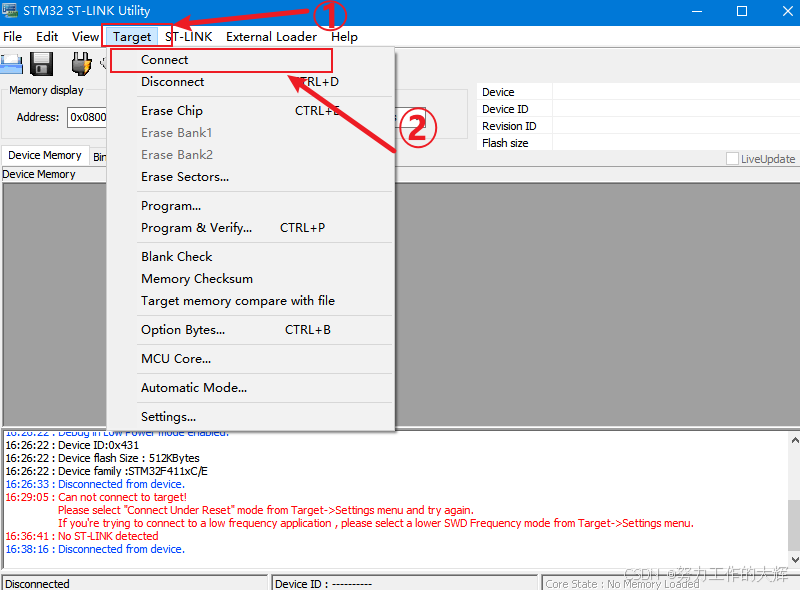The height and width of the screenshot is (590, 800).
Task: Choose Program & Verify... menu entry
Action: (251, 228)
